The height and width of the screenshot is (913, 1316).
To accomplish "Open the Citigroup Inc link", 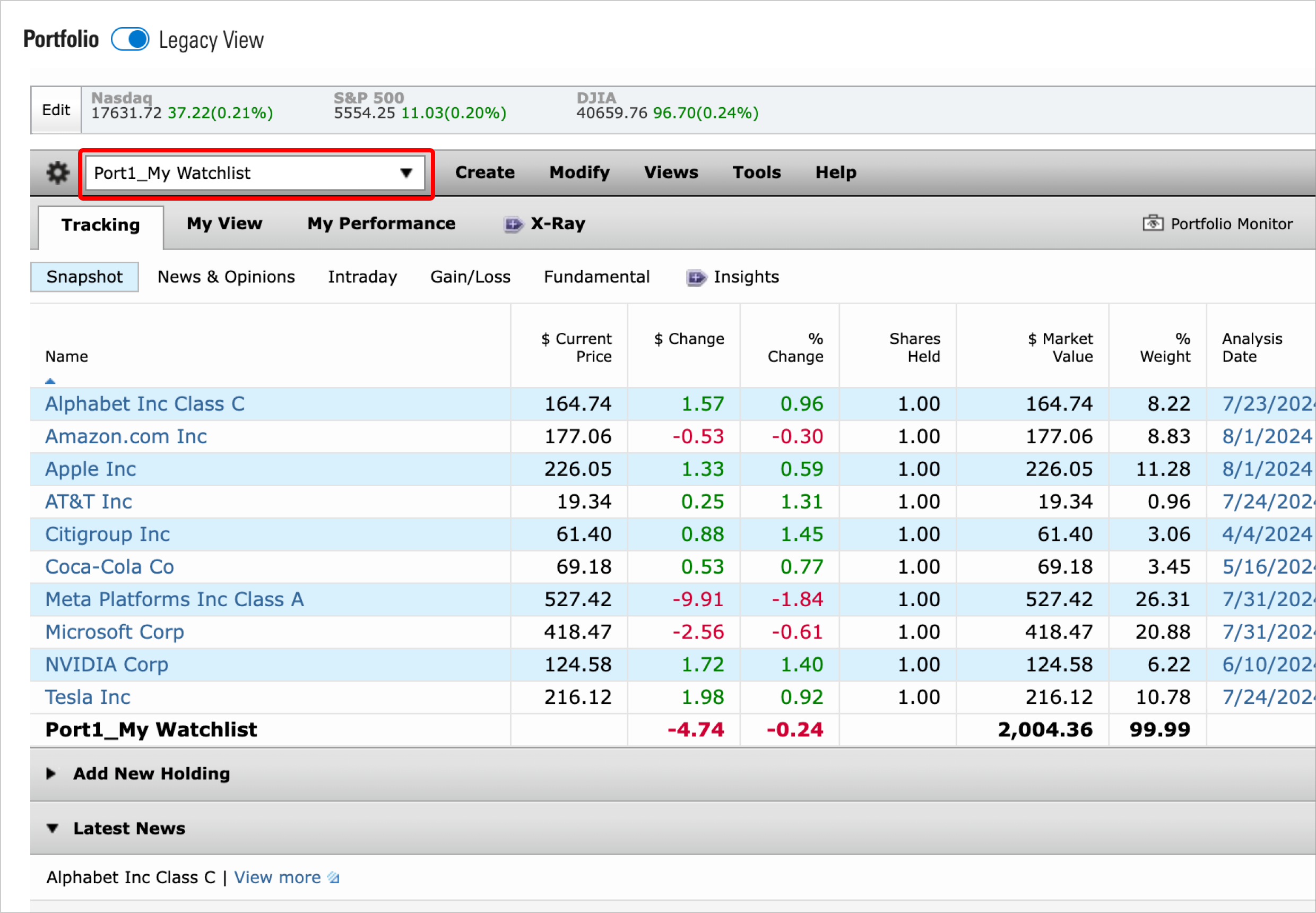I will pos(108,535).
